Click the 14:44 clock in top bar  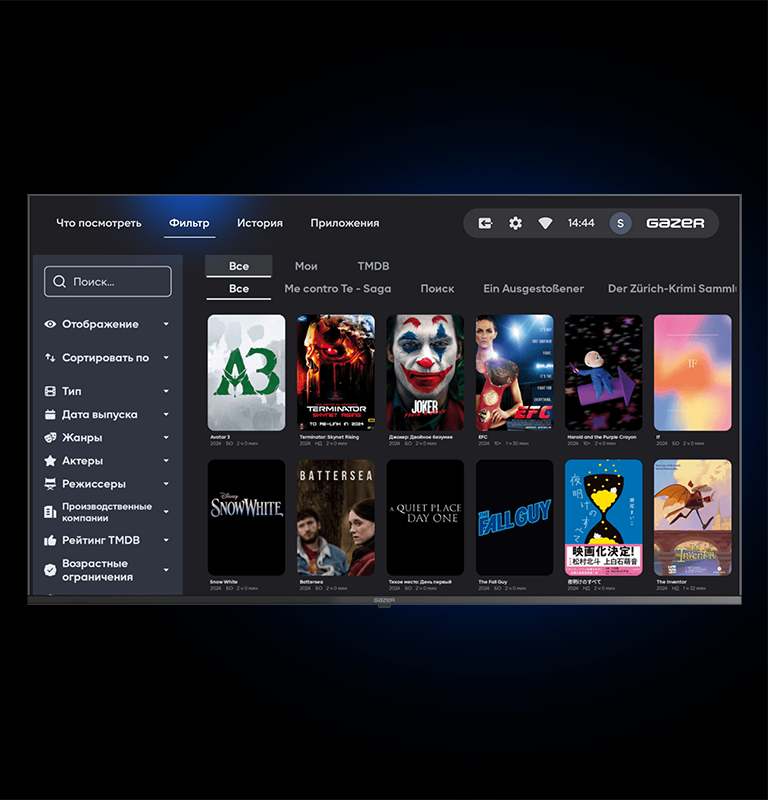point(581,223)
